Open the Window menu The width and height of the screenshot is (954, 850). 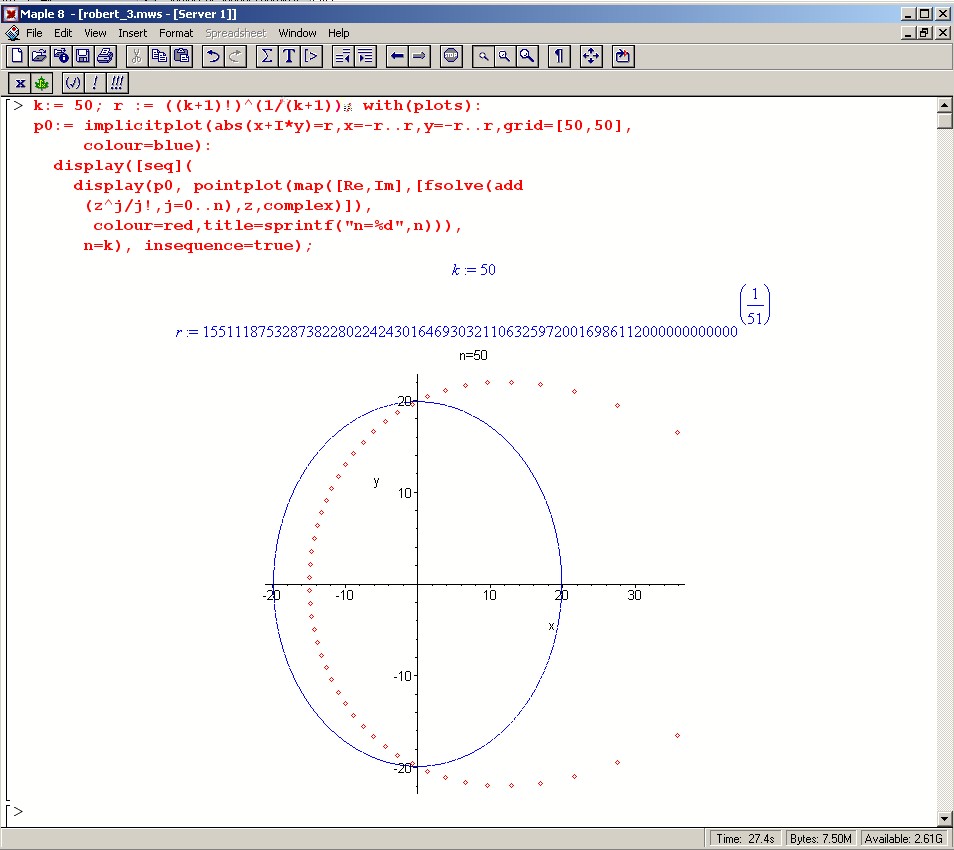tap(297, 33)
